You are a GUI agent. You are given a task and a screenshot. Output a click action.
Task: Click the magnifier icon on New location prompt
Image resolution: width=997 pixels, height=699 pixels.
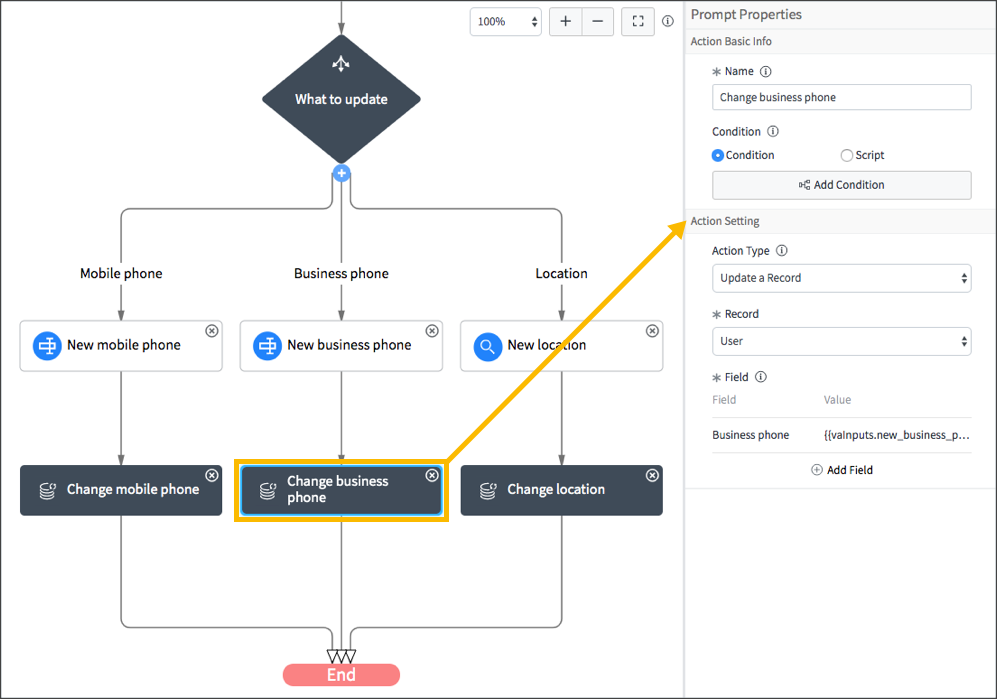click(x=487, y=346)
